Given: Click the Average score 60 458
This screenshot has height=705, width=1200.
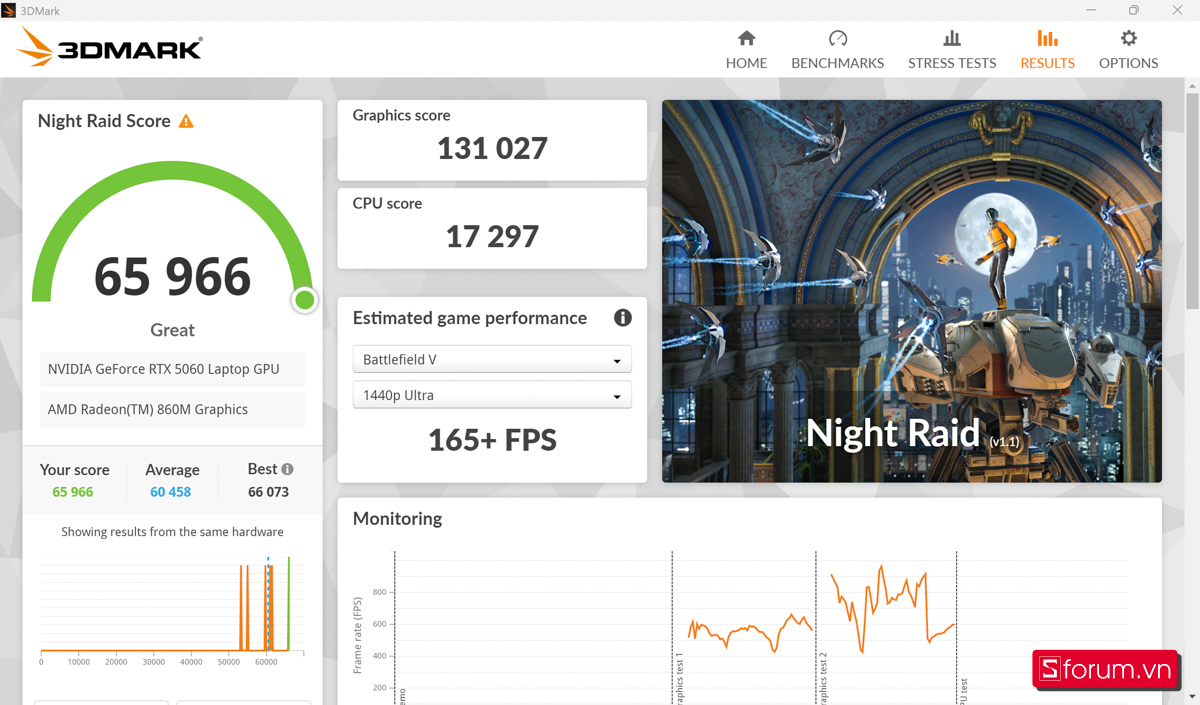Looking at the screenshot, I should (171, 492).
